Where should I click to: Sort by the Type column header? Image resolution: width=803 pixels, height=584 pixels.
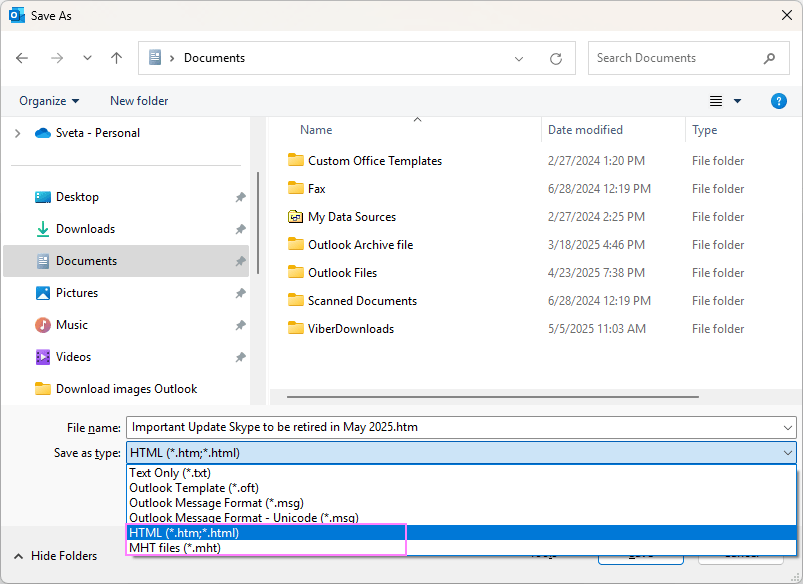[x=704, y=130]
